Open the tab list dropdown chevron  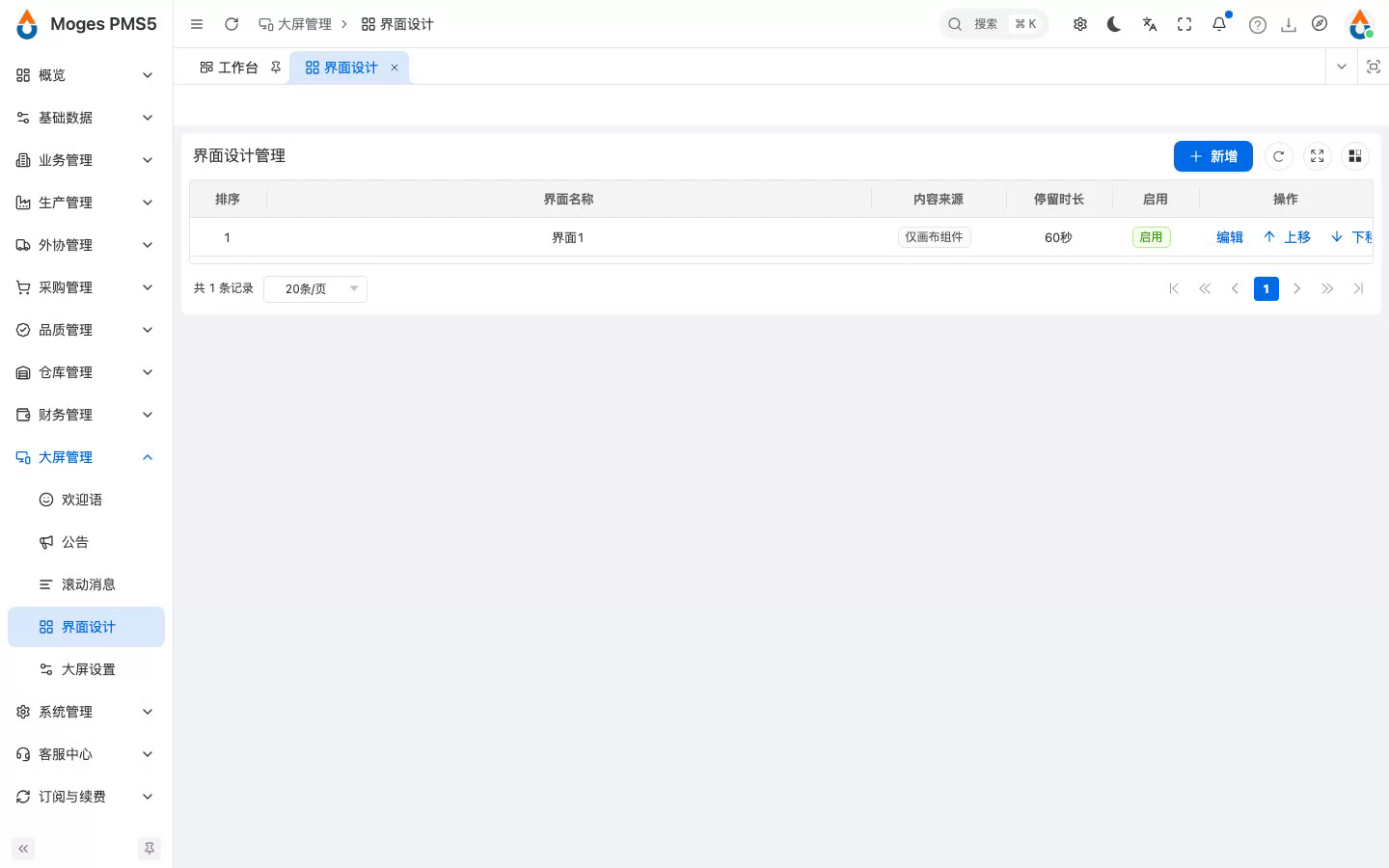(x=1341, y=67)
